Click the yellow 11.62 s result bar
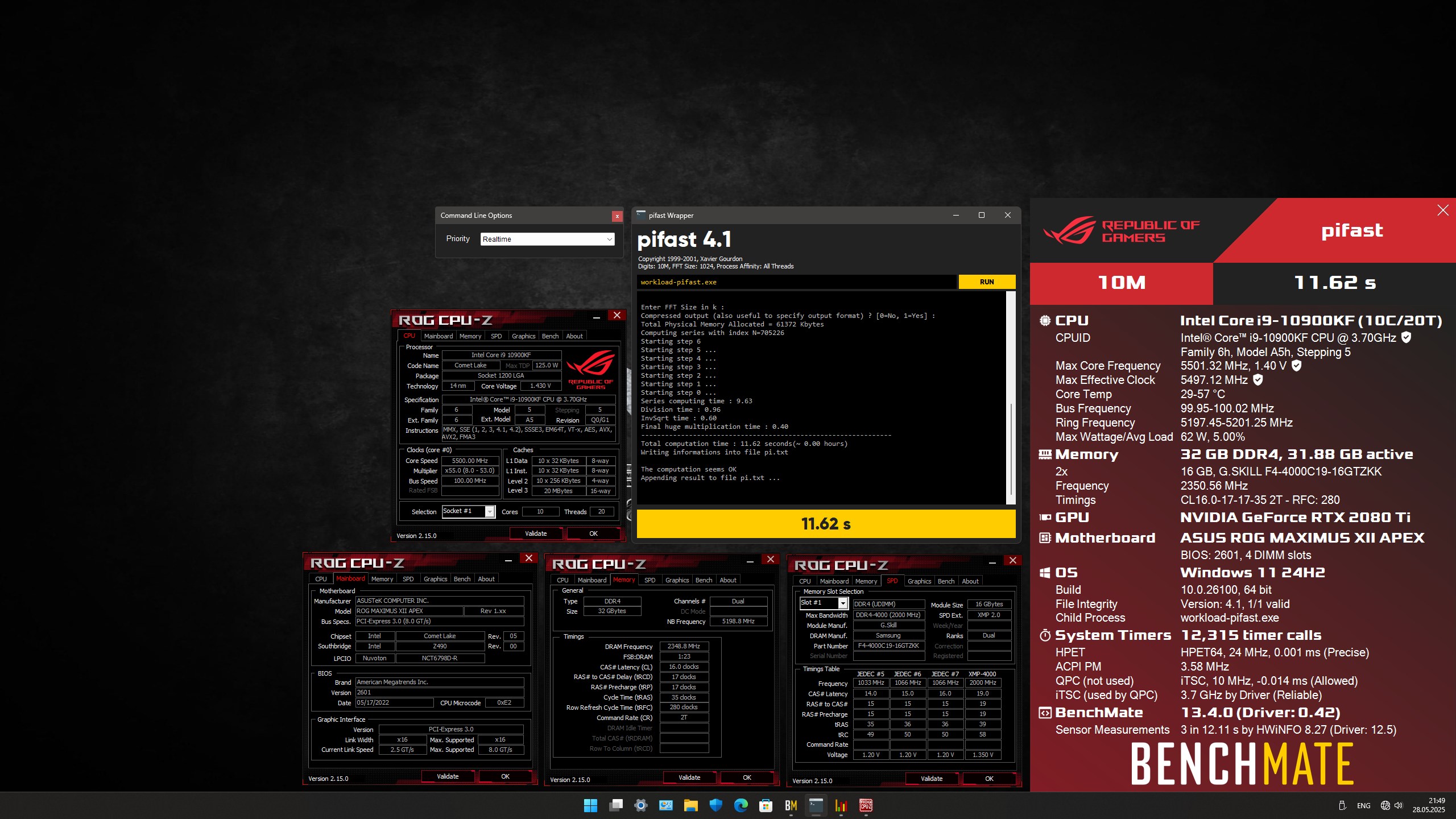 point(826,524)
